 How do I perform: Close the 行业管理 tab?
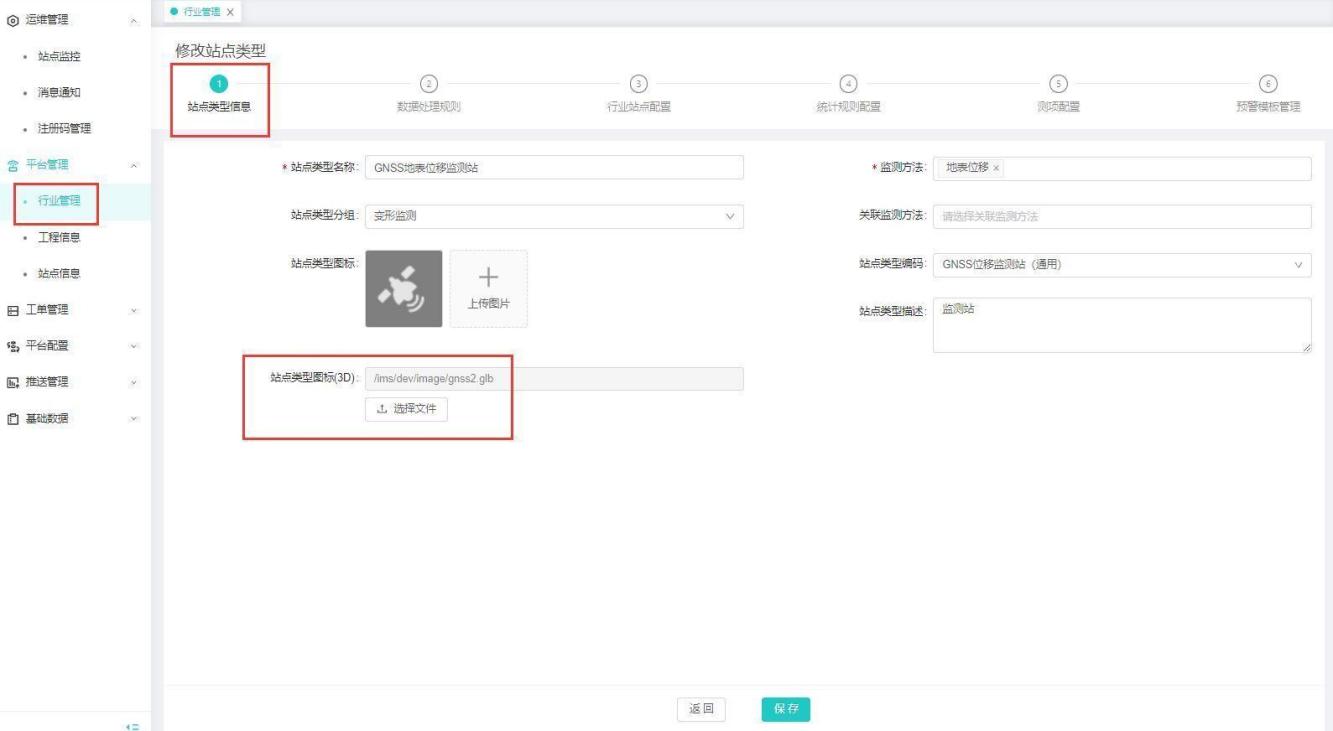pos(230,11)
